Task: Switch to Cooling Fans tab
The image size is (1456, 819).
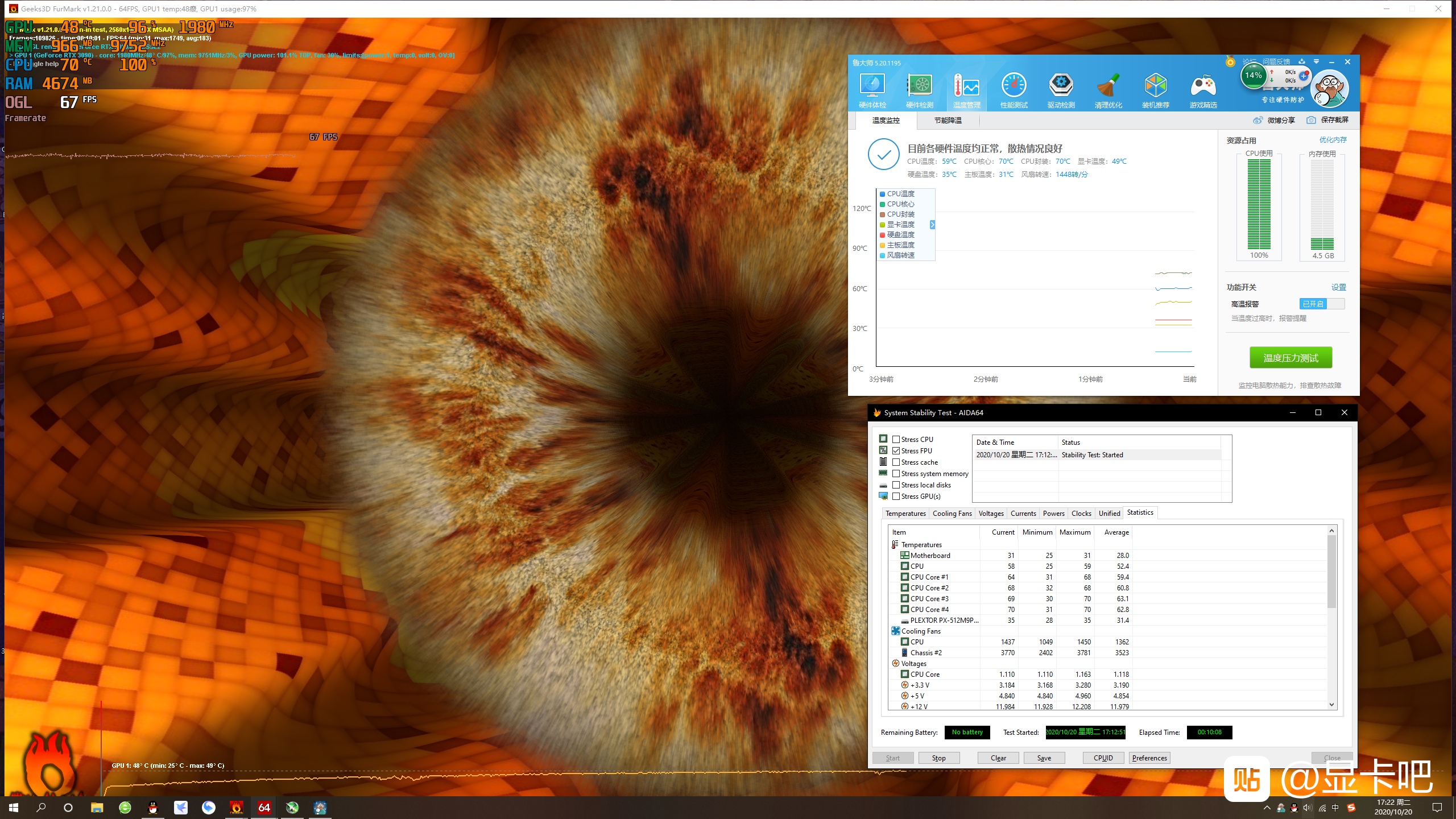Action: point(952,513)
